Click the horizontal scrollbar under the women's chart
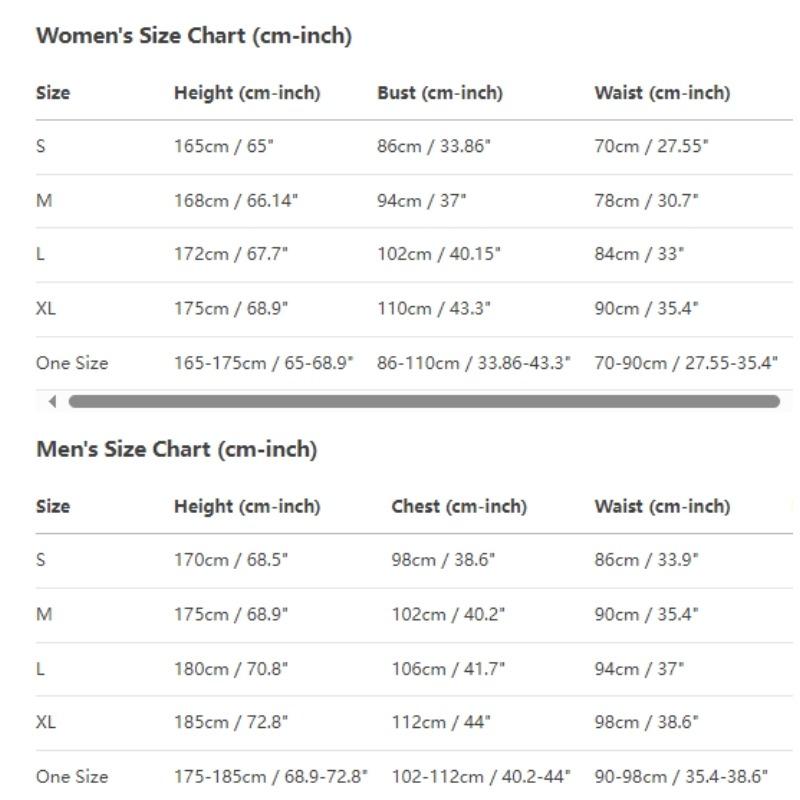This screenshot has width=800, height=800. [x=424, y=402]
